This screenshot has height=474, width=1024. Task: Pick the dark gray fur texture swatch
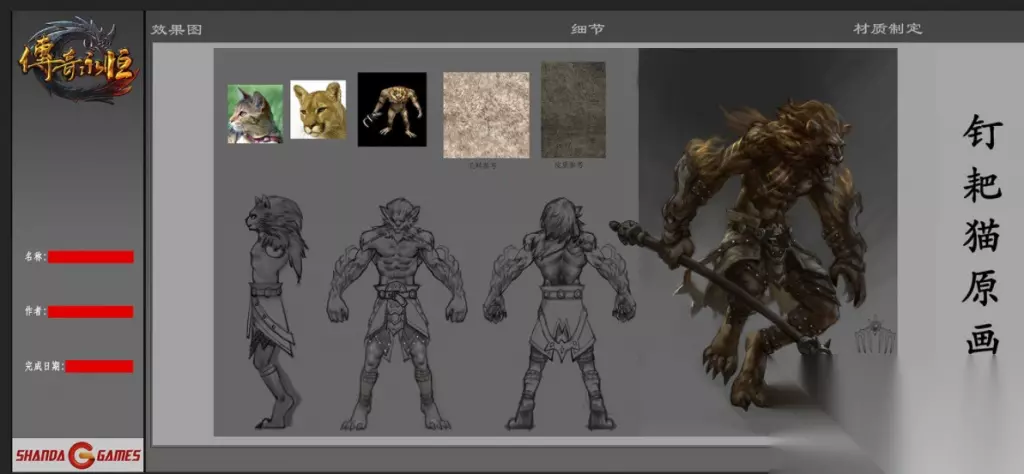click(x=573, y=110)
